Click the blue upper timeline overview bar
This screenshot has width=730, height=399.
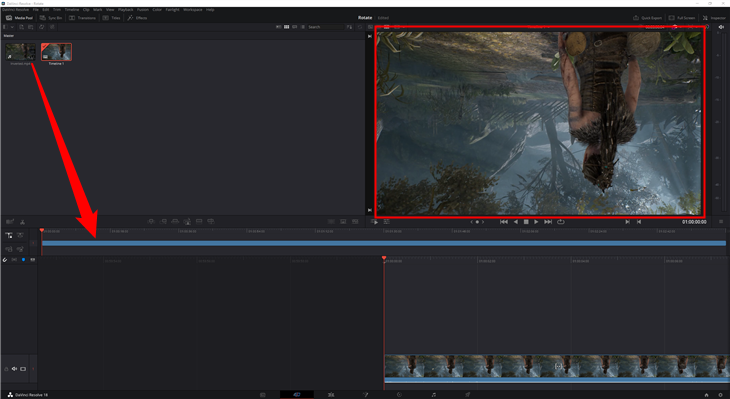[384, 243]
